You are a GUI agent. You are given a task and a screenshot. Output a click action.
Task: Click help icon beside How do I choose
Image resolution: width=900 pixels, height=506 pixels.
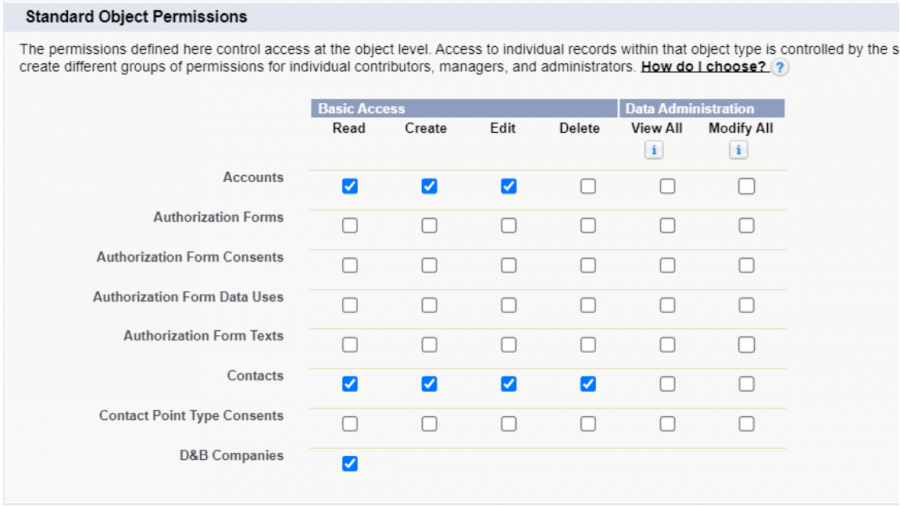pyautogui.click(x=780, y=67)
